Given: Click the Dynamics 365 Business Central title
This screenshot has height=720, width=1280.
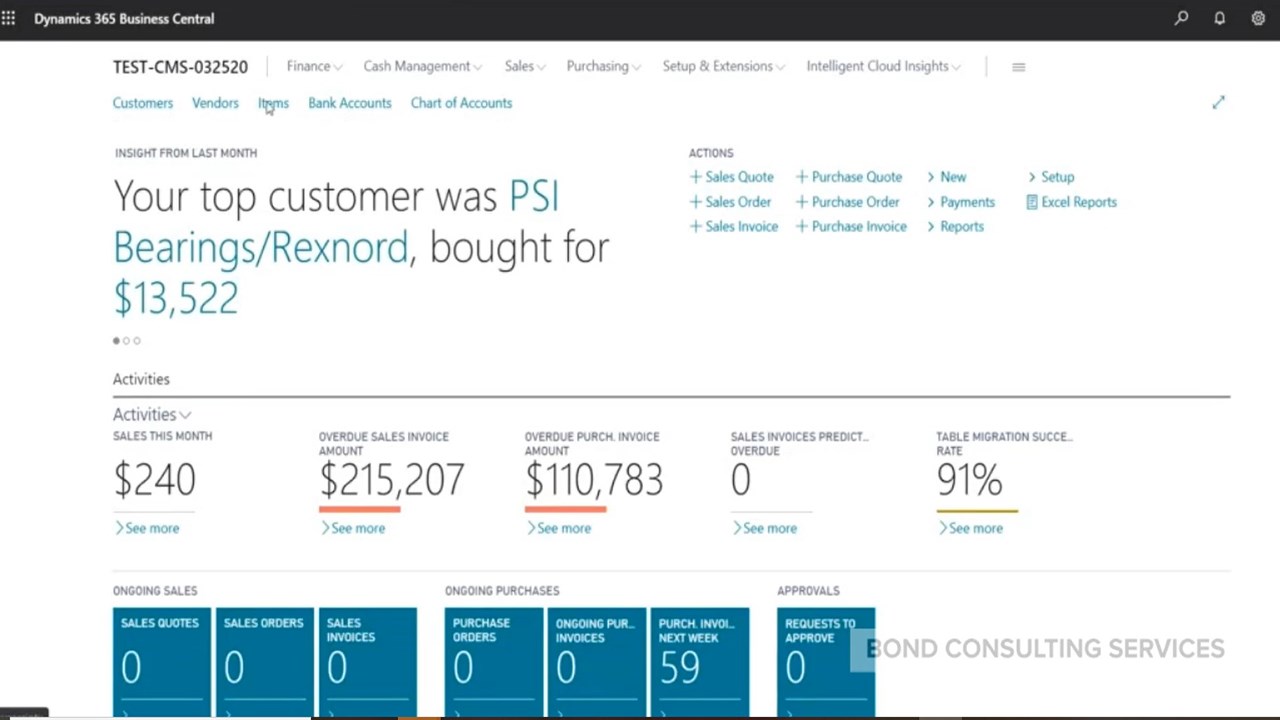Looking at the screenshot, I should coord(124,18).
